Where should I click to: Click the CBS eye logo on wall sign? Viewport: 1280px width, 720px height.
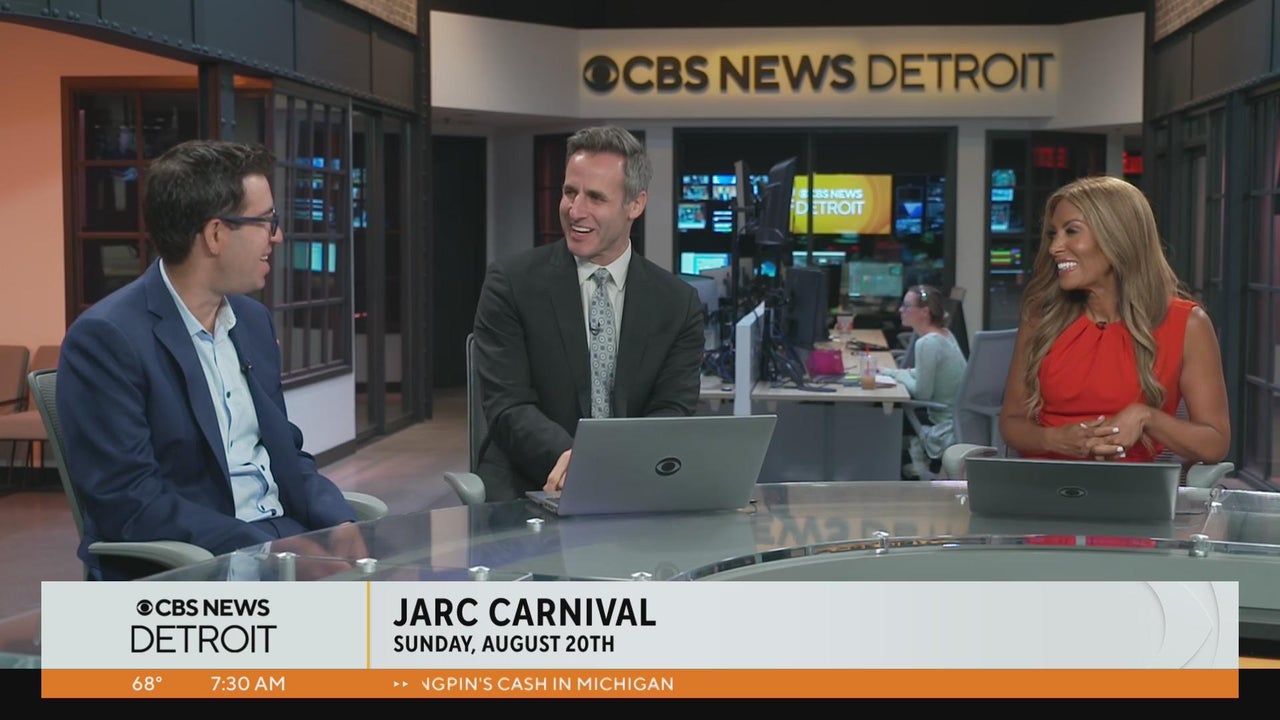tap(601, 74)
